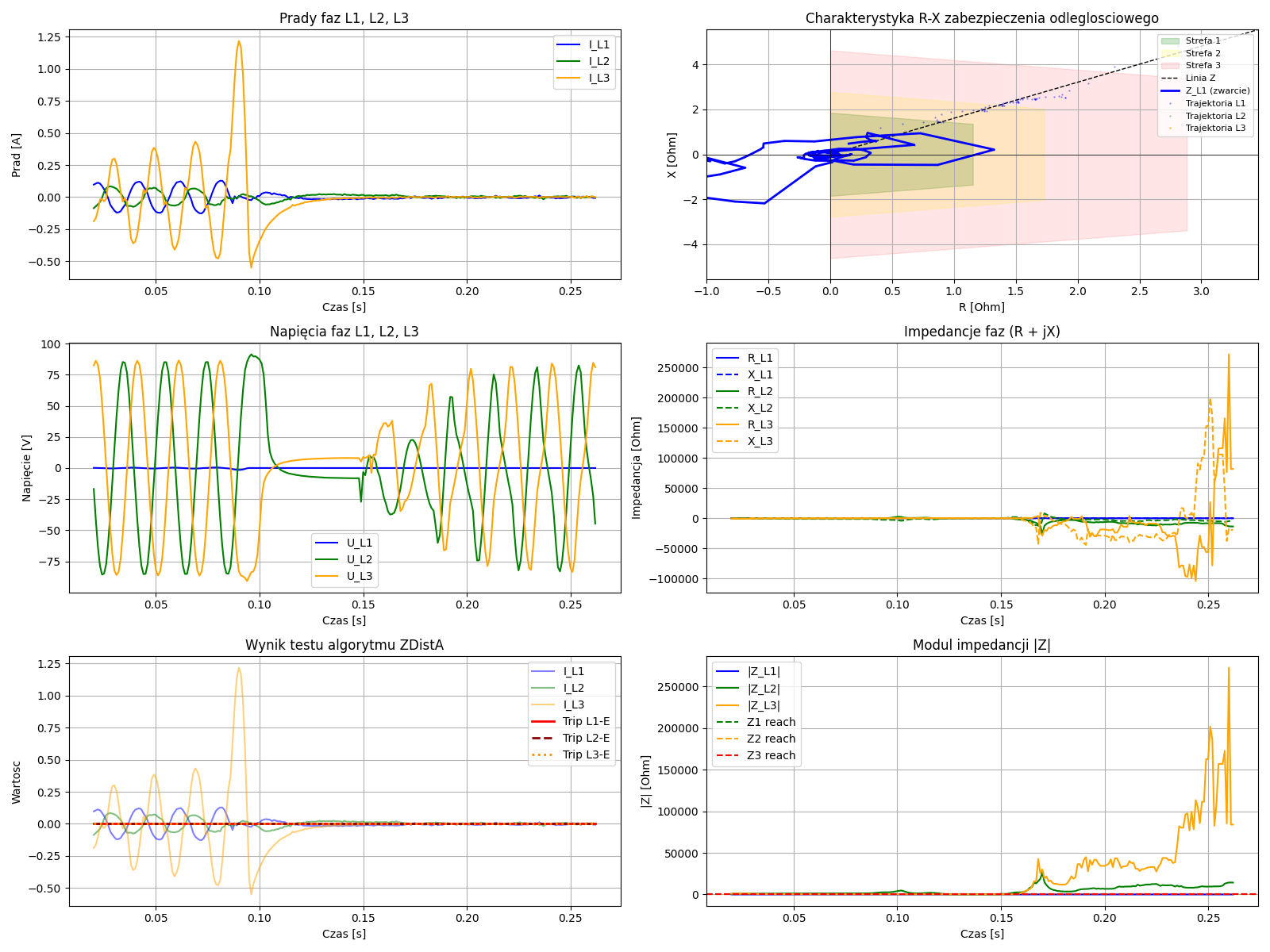Click the 'Impedancje faz (R + jX)' title

(x=982, y=332)
